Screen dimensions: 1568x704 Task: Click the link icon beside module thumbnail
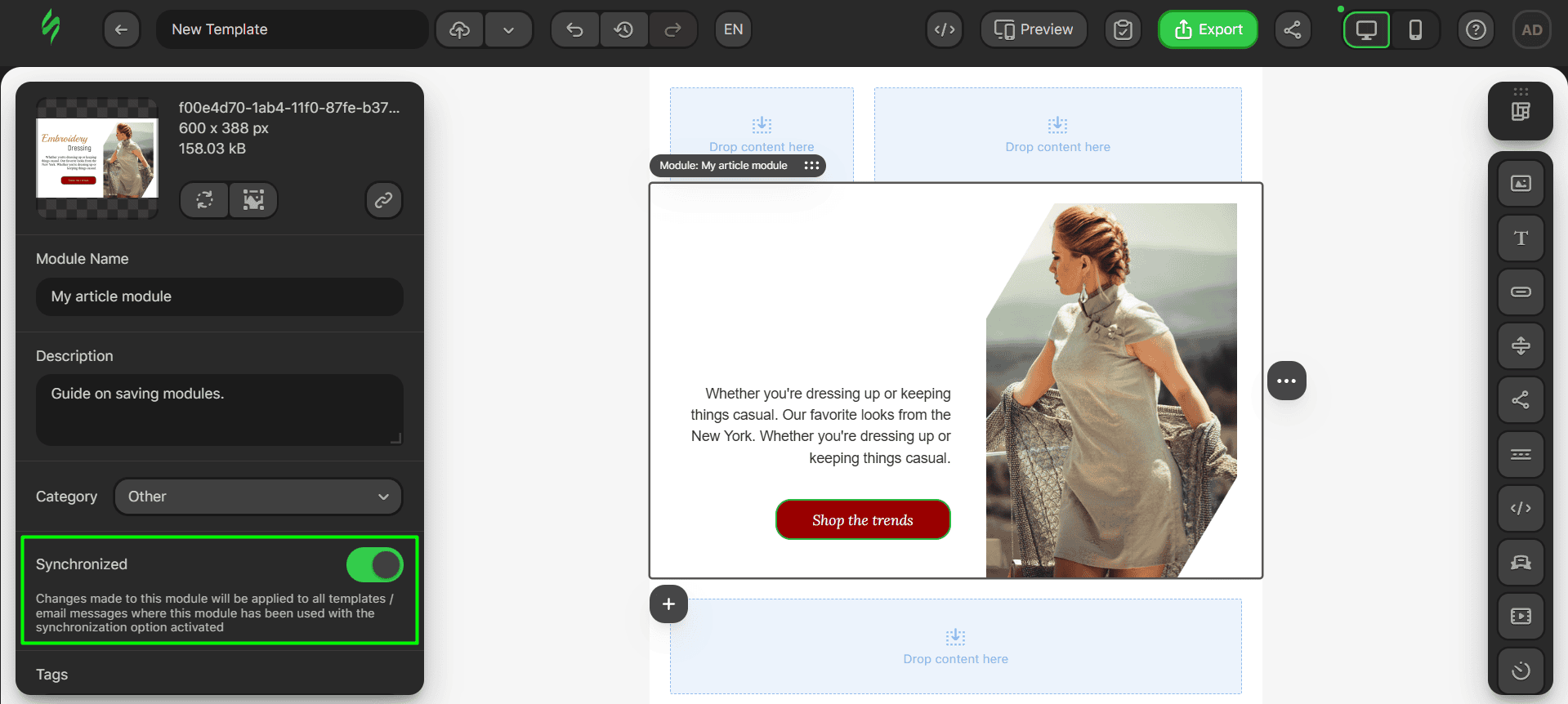(383, 200)
